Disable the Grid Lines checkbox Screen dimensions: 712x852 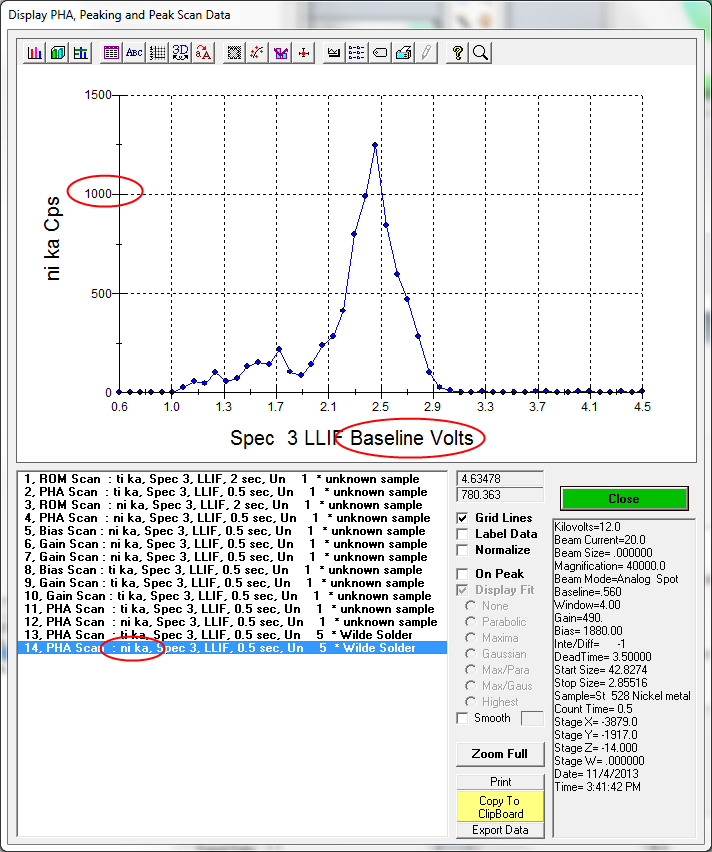point(463,518)
